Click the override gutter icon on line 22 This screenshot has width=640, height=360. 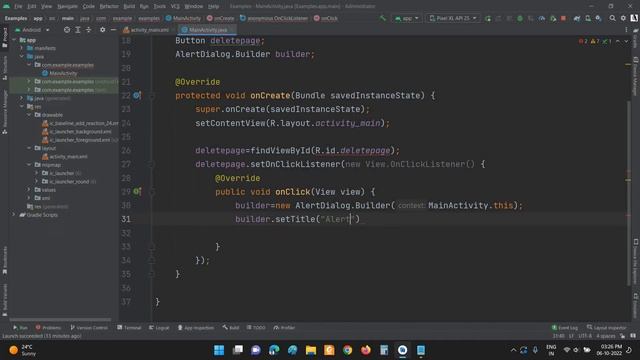pos(137,96)
